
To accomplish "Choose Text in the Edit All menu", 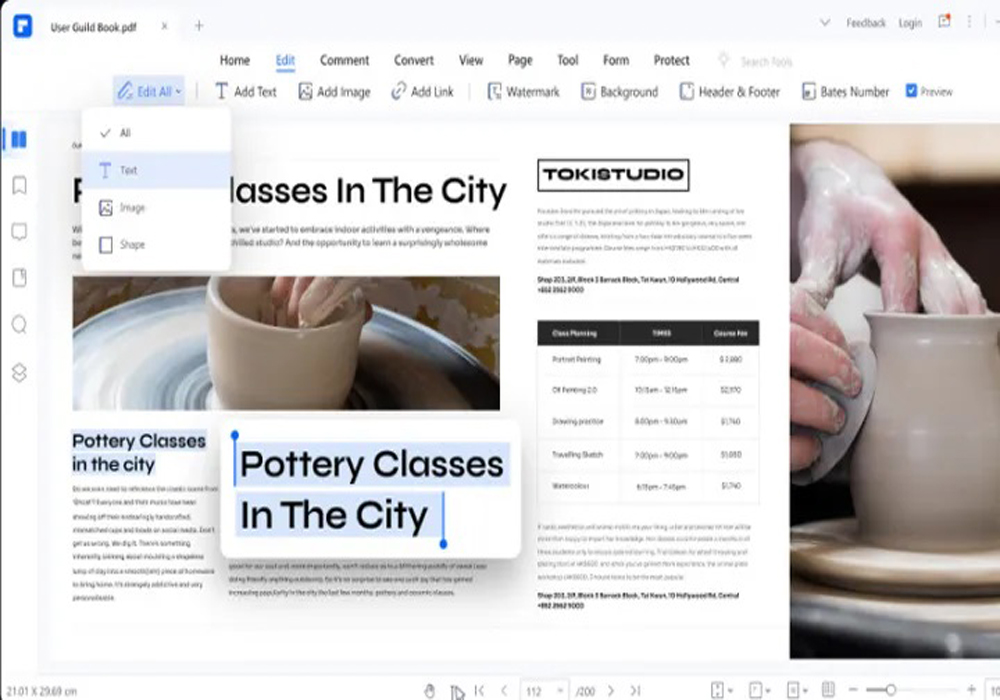I will 156,170.
